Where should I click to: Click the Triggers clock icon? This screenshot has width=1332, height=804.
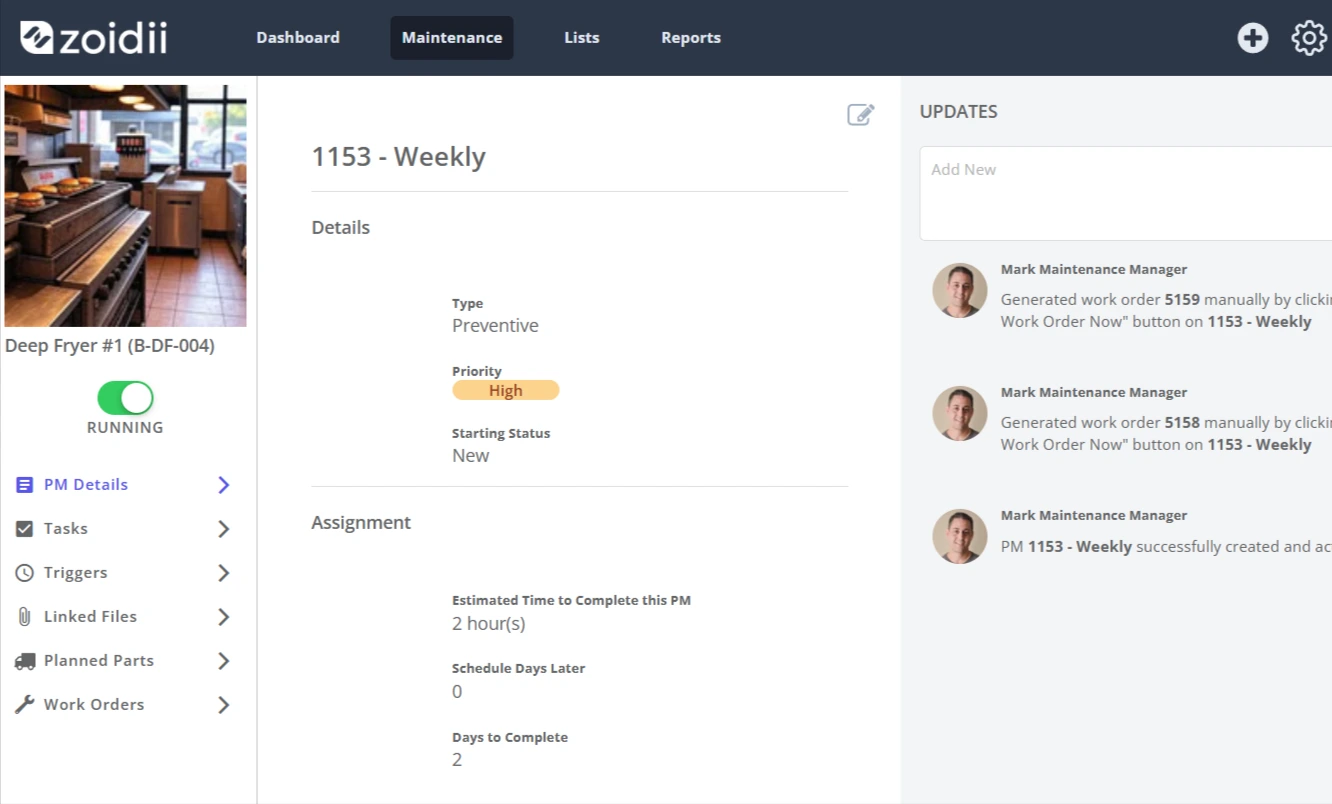[25, 572]
